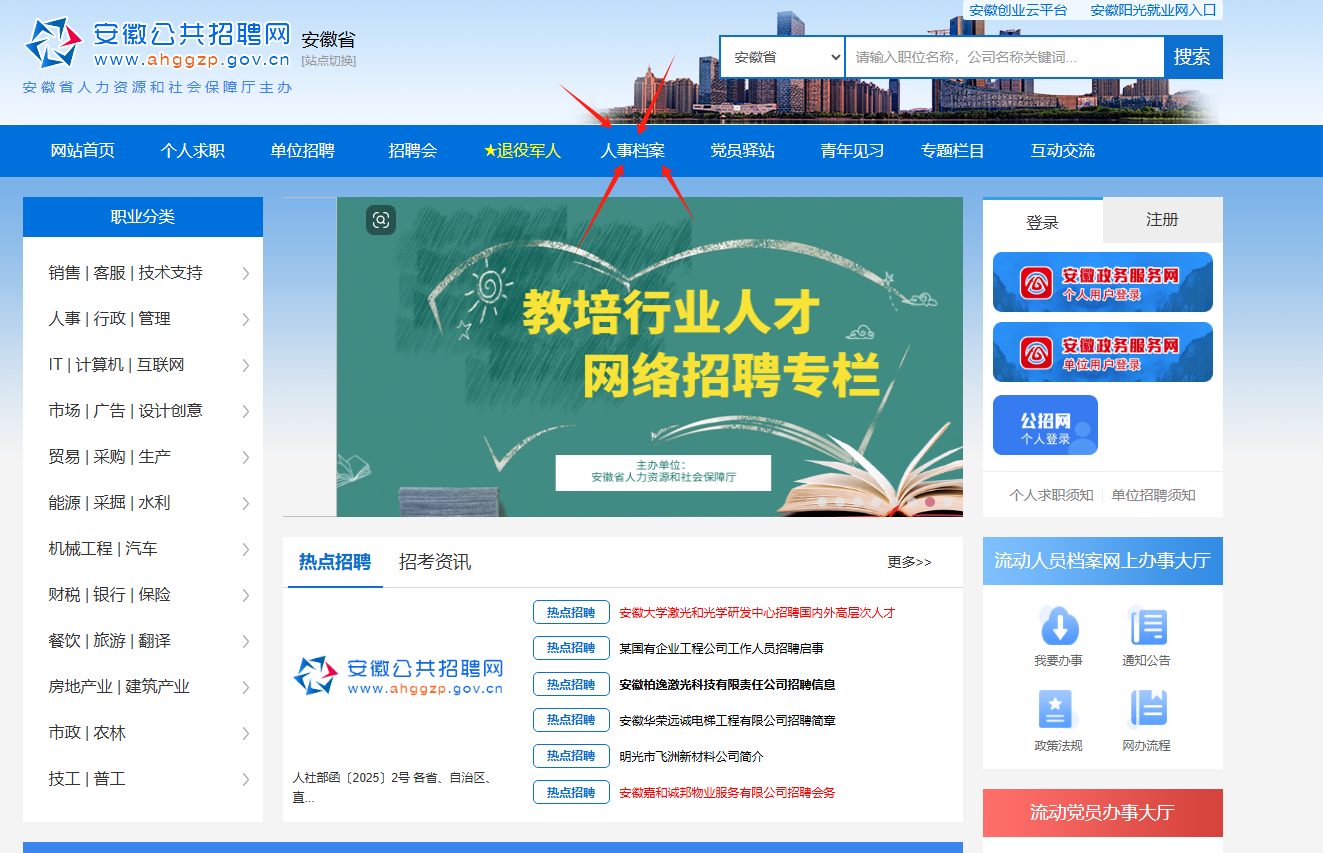The width and height of the screenshot is (1323, 853).
Task: Open 人事档案 navigation item
Action: [x=633, y=151]
